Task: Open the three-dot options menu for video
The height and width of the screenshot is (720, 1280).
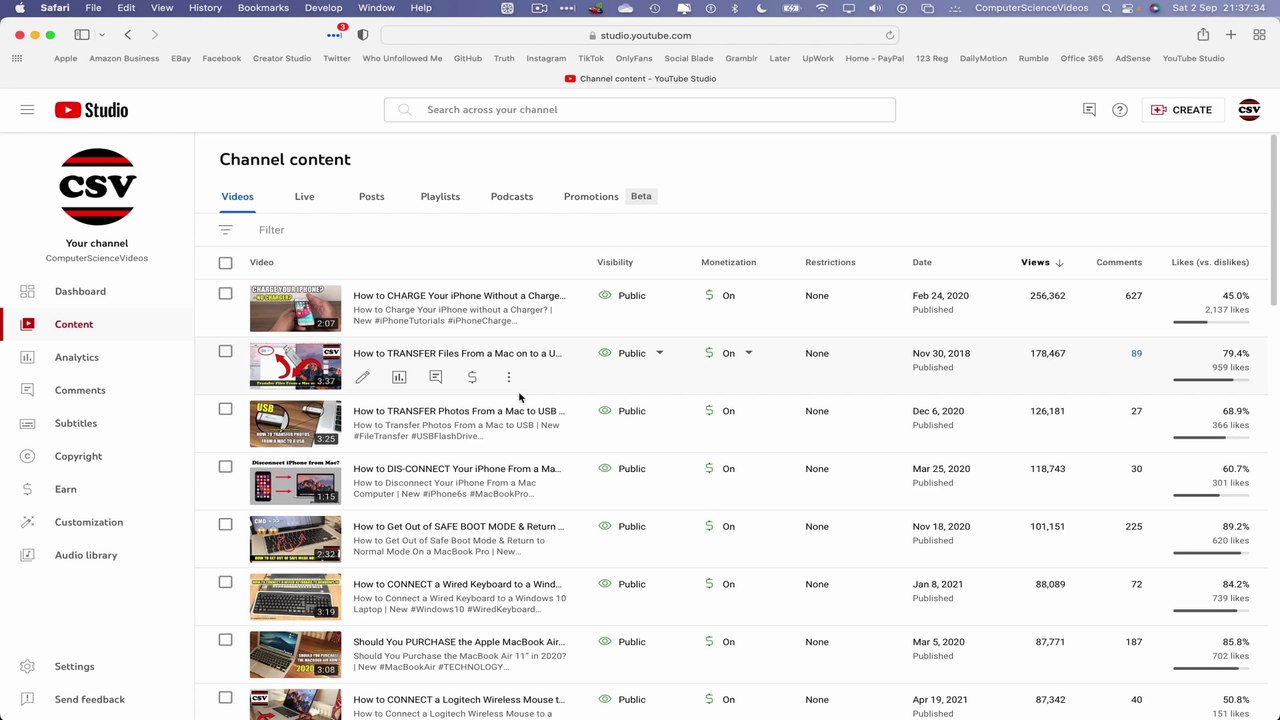Action: point(509,377)
